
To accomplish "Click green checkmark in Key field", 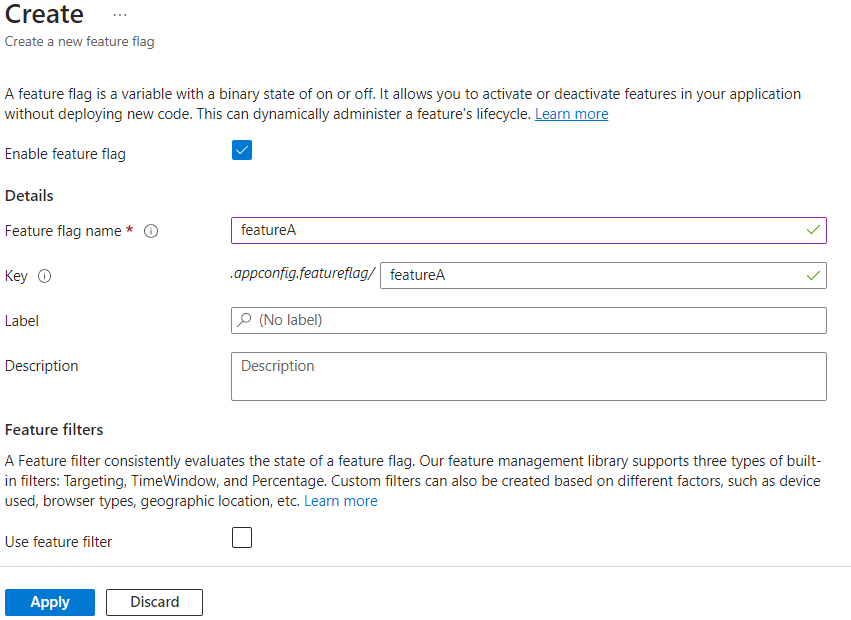I will point(814,275).
